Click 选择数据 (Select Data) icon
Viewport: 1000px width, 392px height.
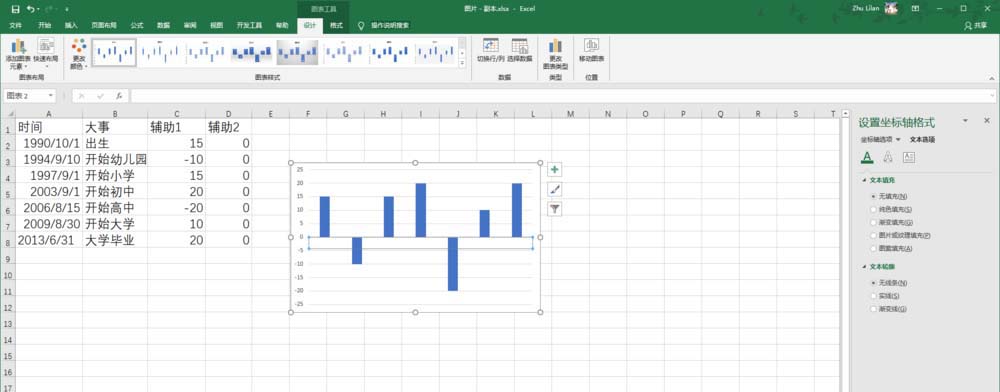(x=520, y=46)
